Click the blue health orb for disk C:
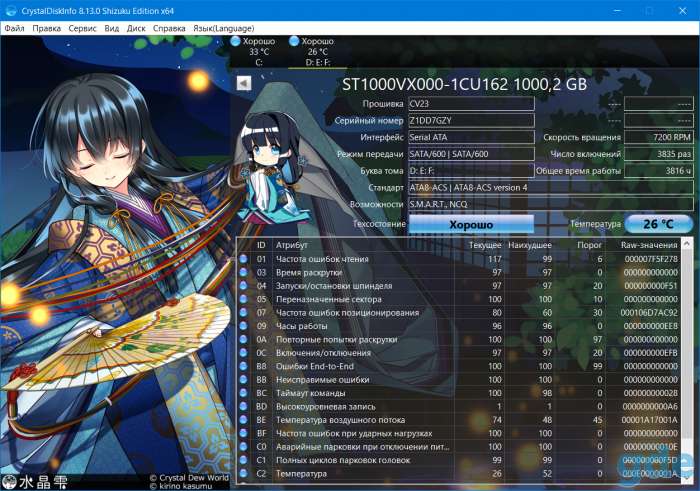This screenshot has width=700, height=491. [236, 41]
